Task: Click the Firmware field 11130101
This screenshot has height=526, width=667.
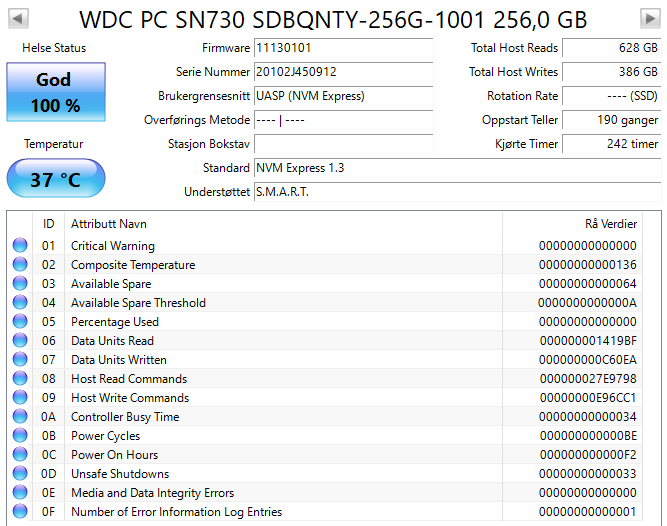Action: (x=343, y=48)
